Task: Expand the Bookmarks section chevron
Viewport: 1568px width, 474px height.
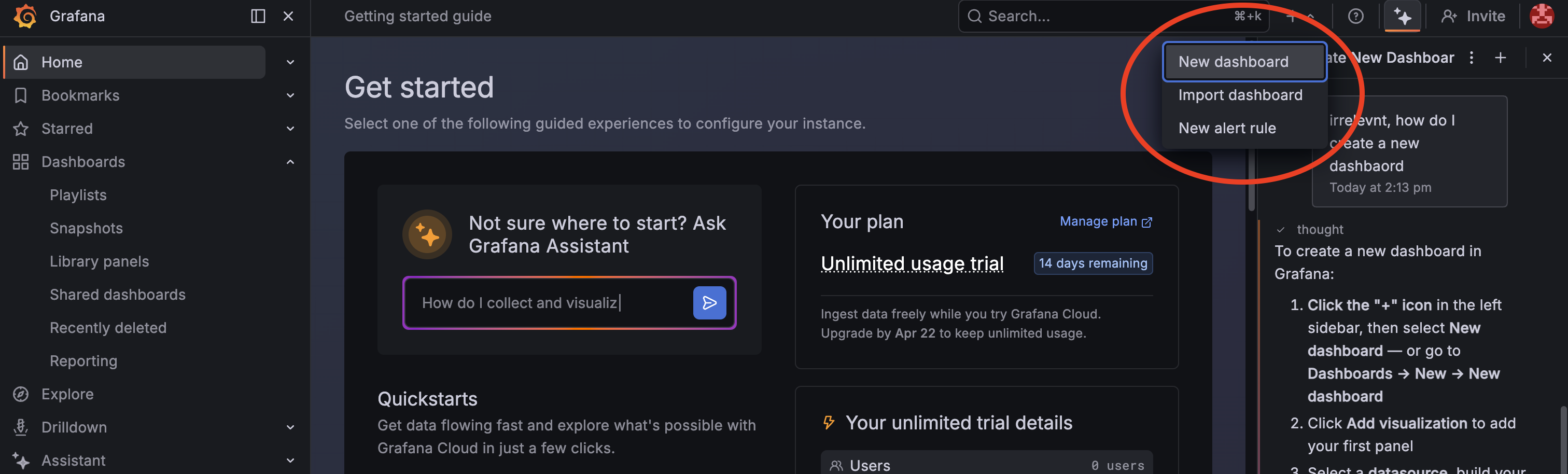Action: (x=290, y=95)
